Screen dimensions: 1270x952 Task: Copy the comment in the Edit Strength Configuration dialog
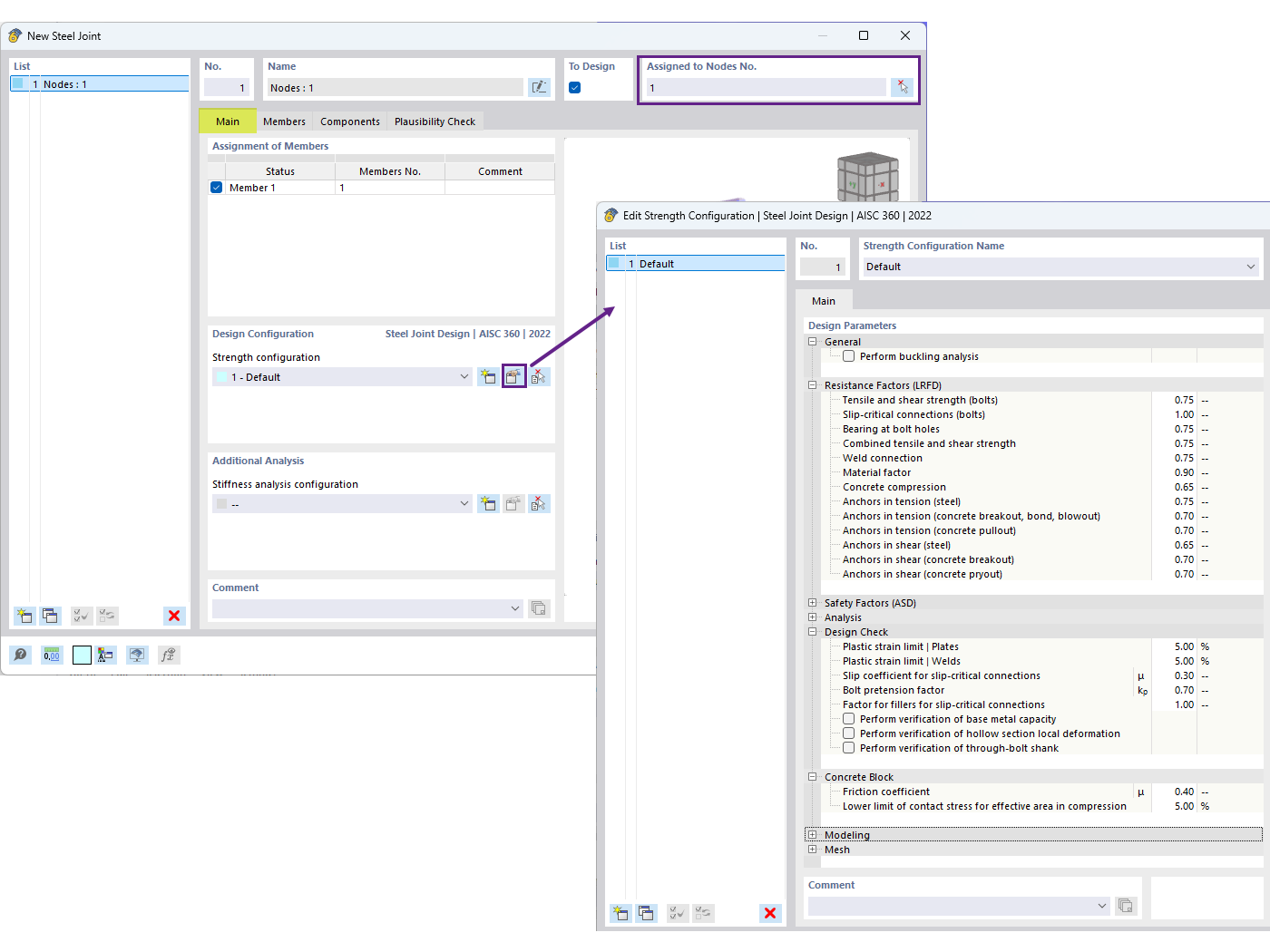click(1126, 906)
